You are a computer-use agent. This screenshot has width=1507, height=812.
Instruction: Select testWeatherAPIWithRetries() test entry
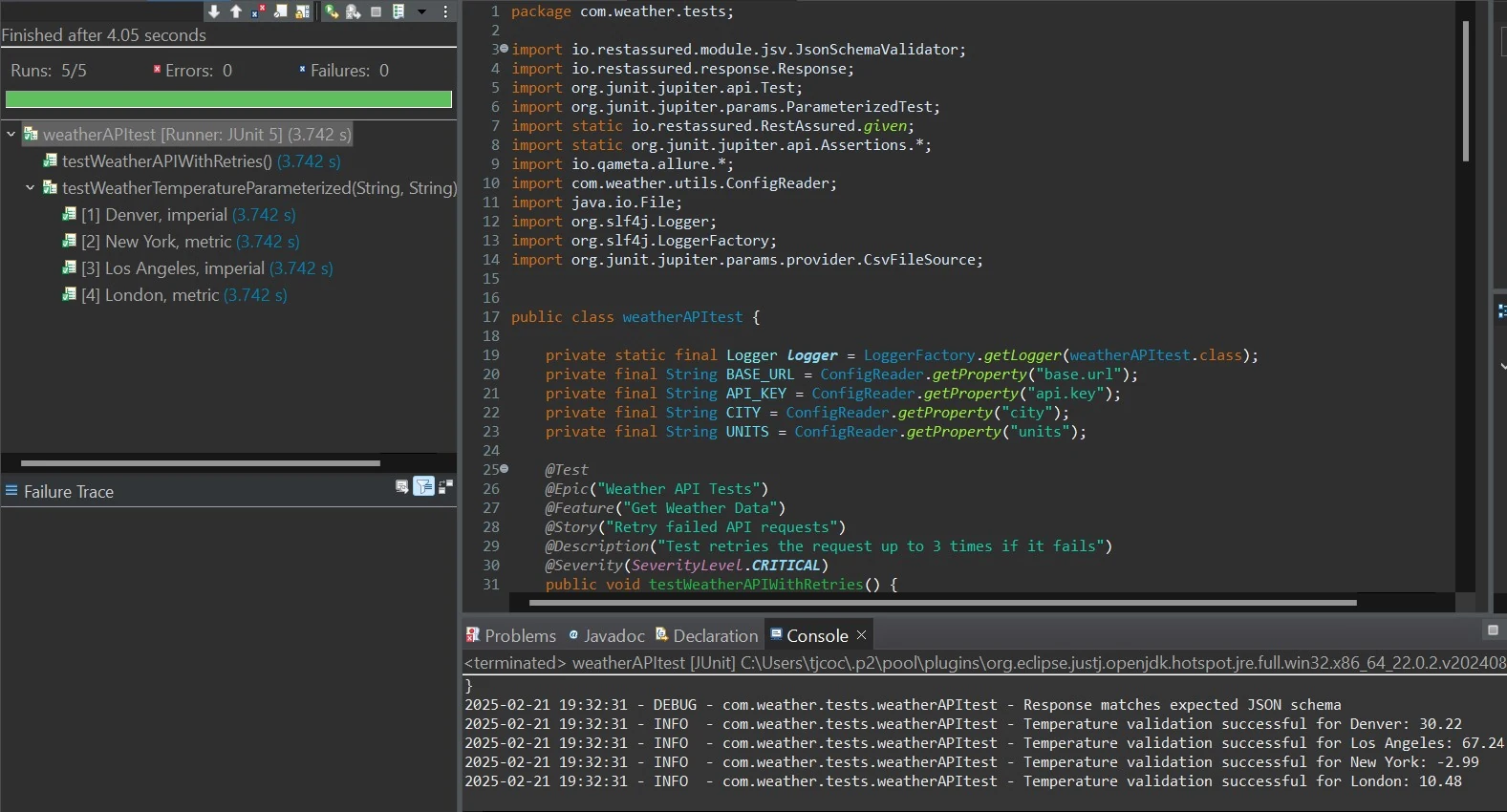[x=166, y=161]
